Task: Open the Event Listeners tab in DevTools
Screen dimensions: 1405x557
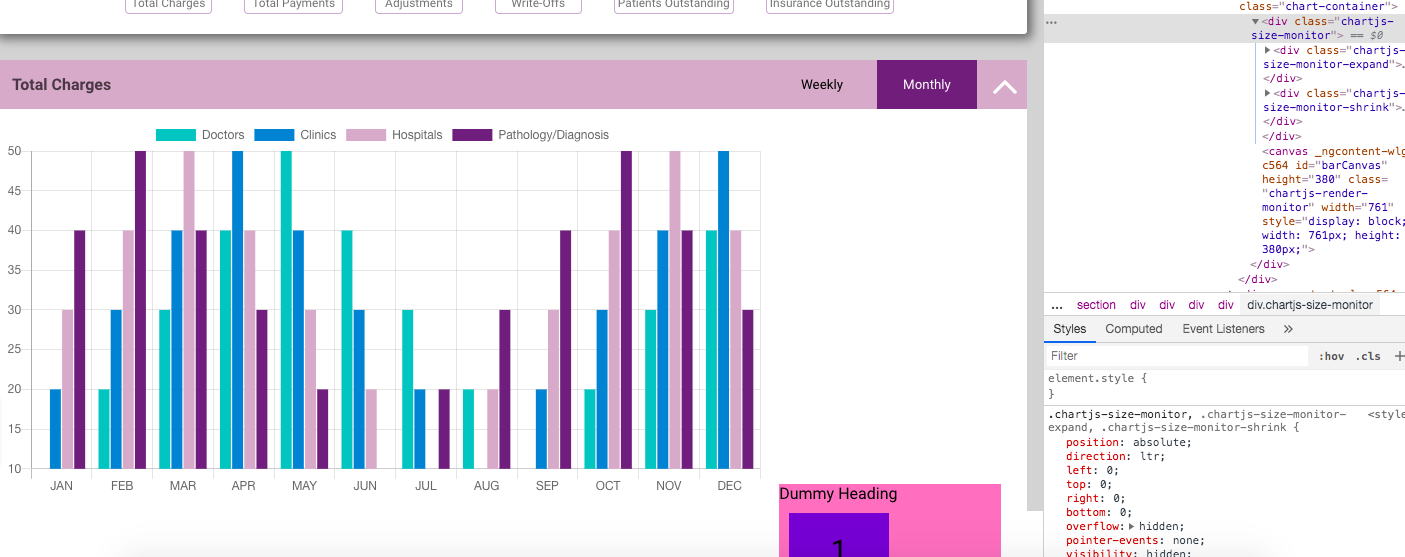Action: (1223, 329)
